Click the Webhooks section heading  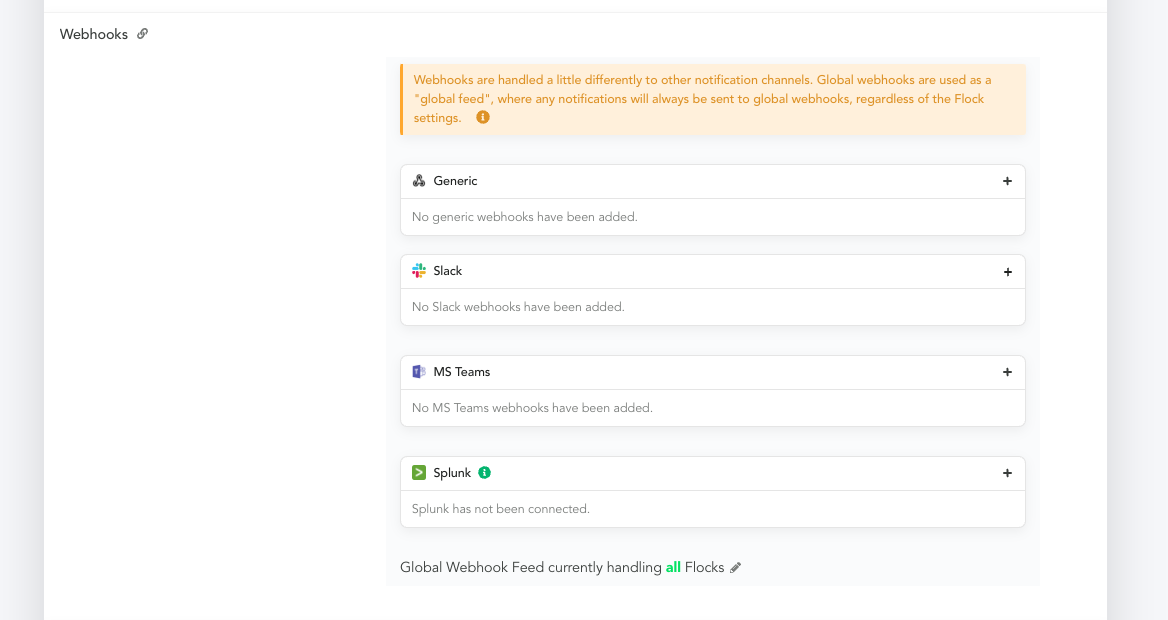(94, 34)
